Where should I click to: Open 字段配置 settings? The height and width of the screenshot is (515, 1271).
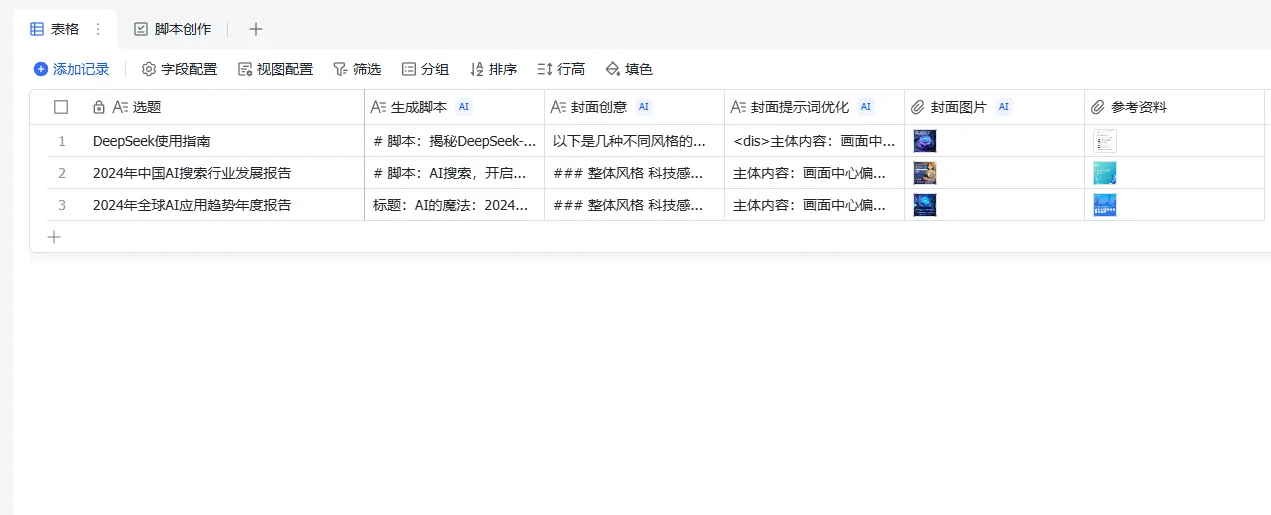pos(179,69)
